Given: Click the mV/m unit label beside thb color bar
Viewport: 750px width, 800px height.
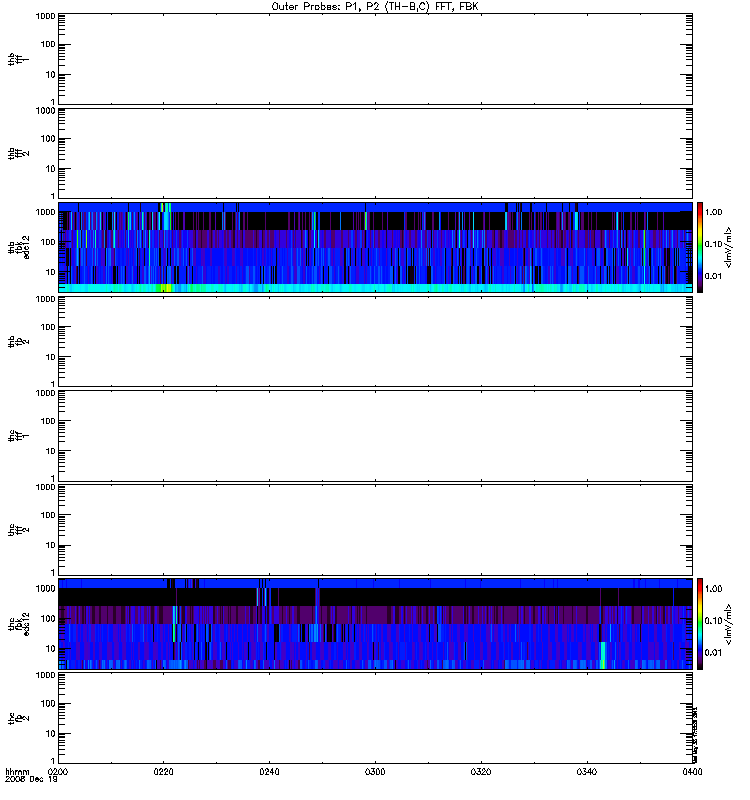Looking at the screenshot, I should tap(729, 247).
